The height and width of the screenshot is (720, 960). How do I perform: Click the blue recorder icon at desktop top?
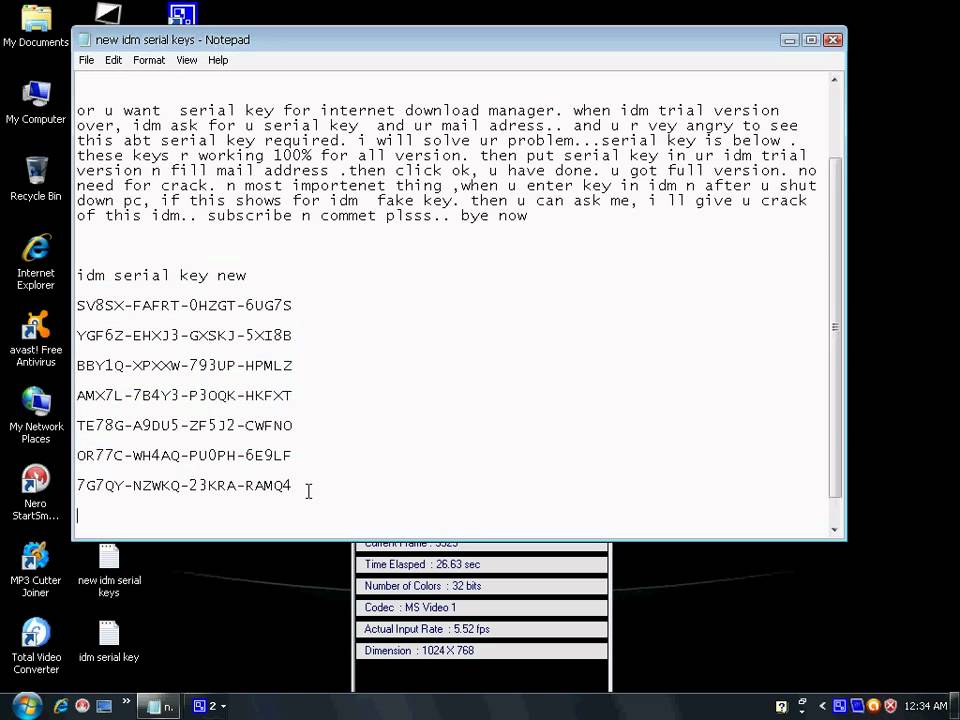point(182,13)
